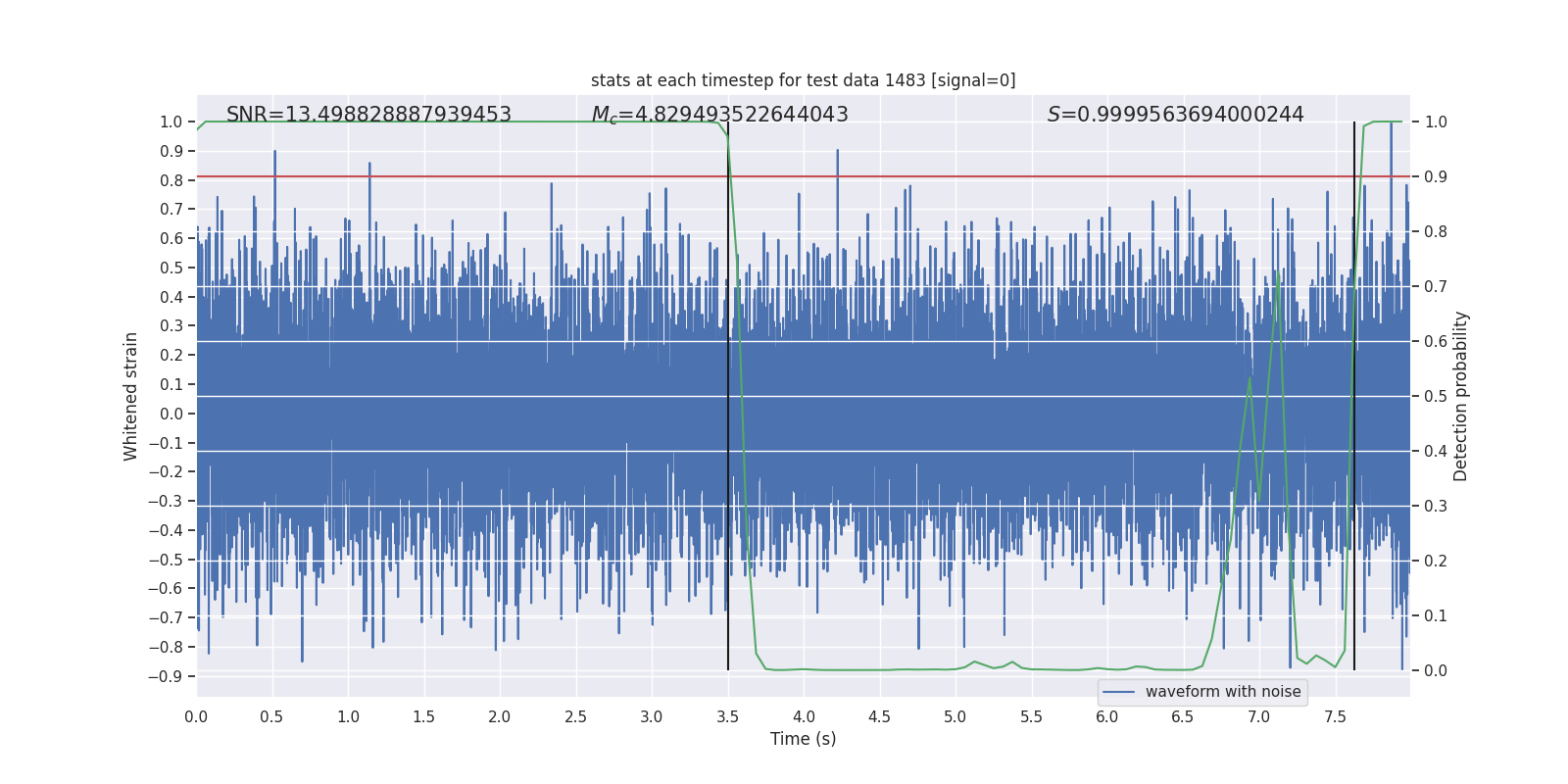Click the black vertical marker at 3.5 seconds
The image size is (1568, 784).
(728, 392)
